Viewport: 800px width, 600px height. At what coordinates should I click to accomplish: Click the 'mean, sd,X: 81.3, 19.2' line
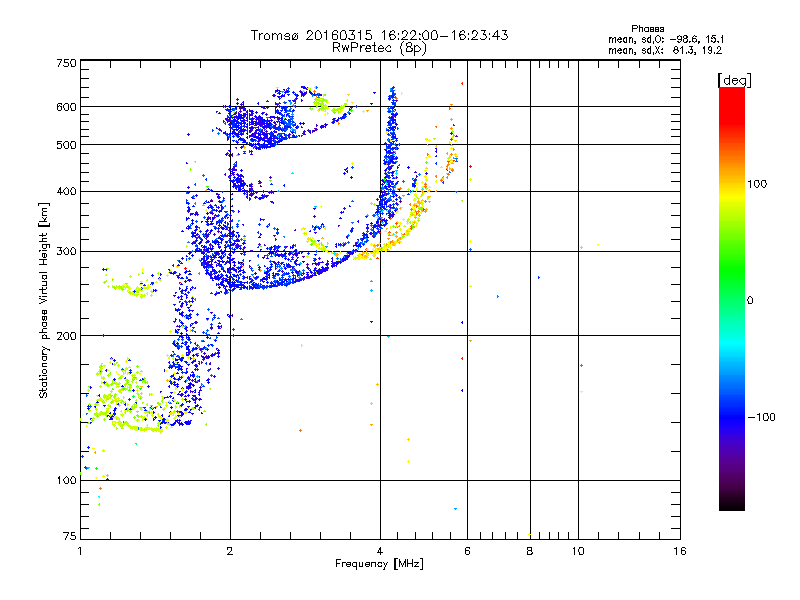(x=665, y=50)
